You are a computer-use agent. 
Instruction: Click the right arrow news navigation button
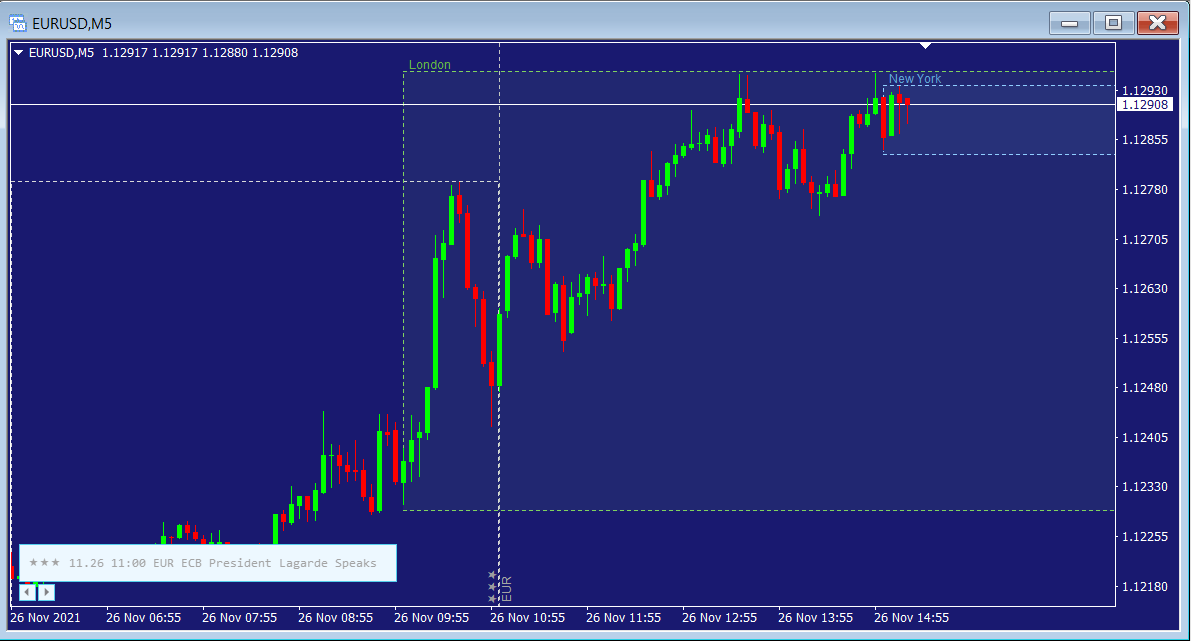coord(46,592)
